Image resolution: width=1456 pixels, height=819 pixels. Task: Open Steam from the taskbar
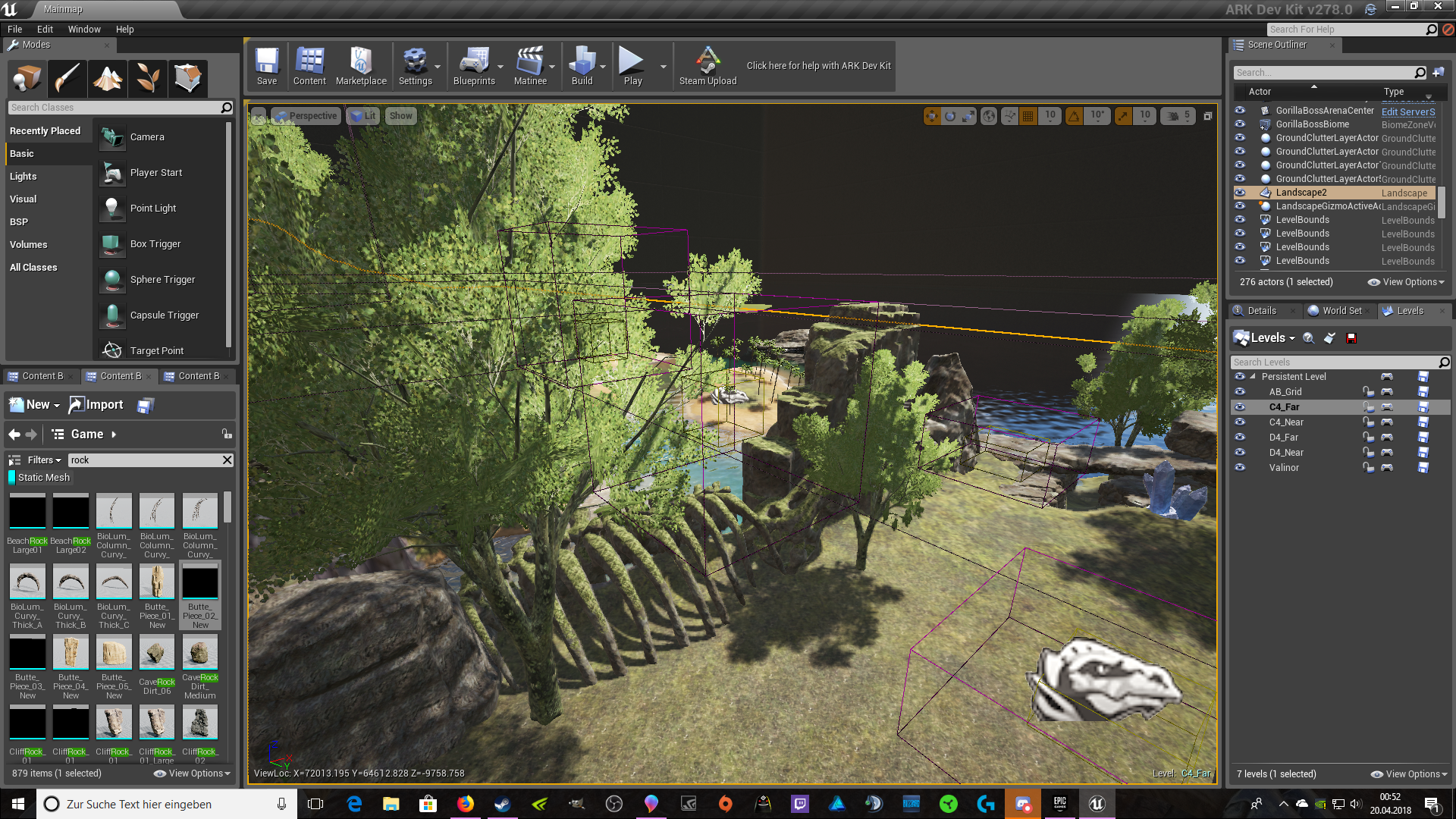pos(502,804)
